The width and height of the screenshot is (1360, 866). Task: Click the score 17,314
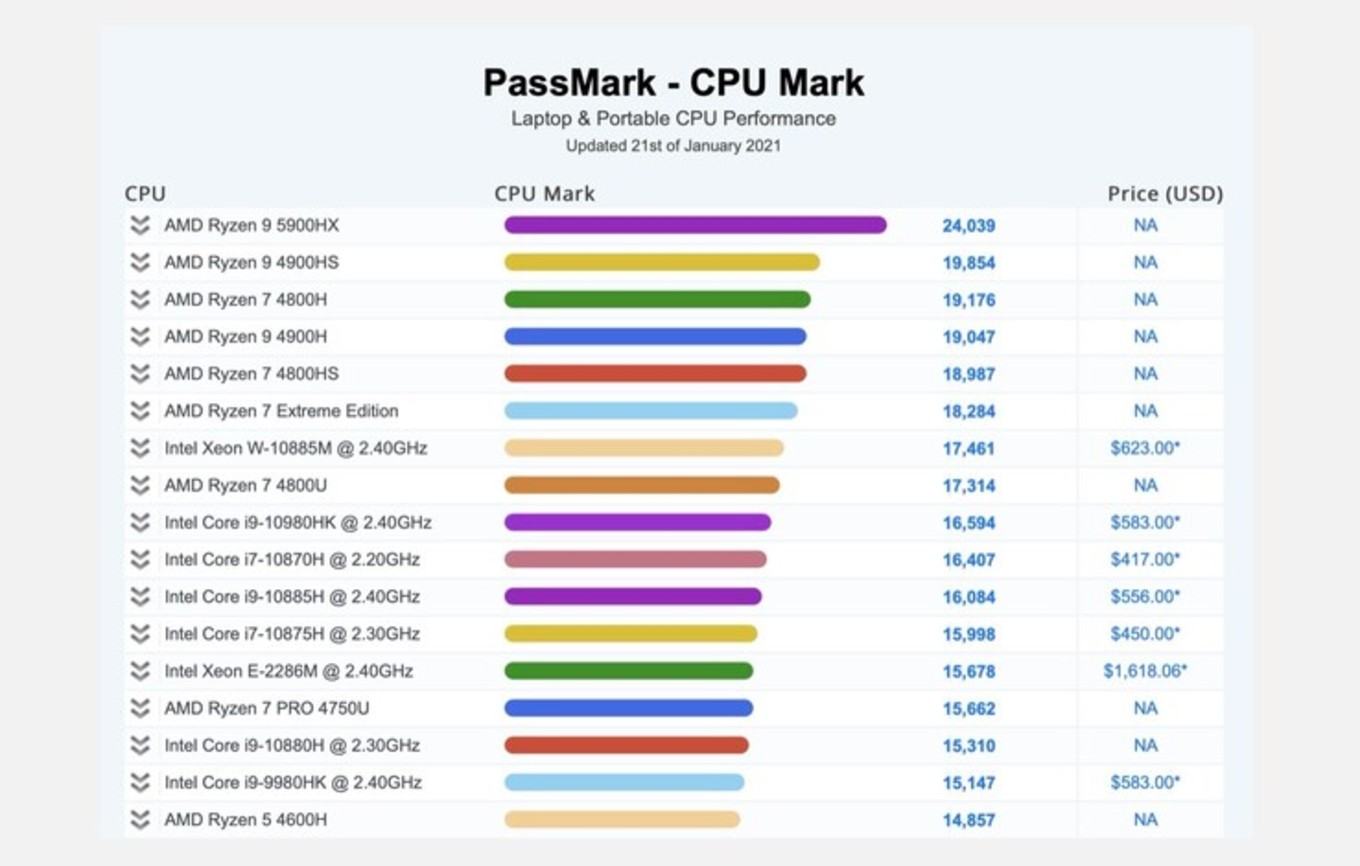click(x=969, y=486)
